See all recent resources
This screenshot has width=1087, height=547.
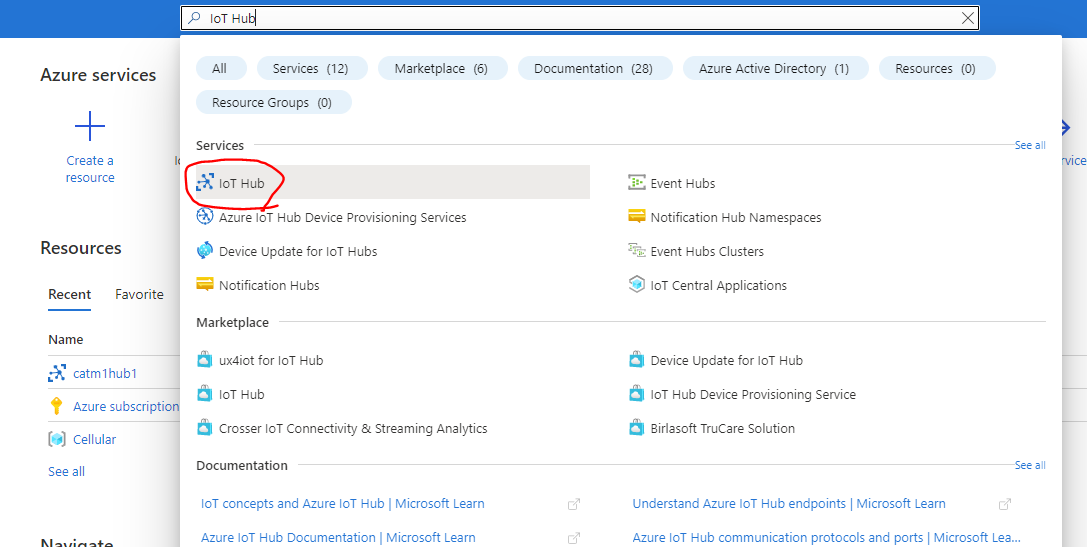(67, 471)
